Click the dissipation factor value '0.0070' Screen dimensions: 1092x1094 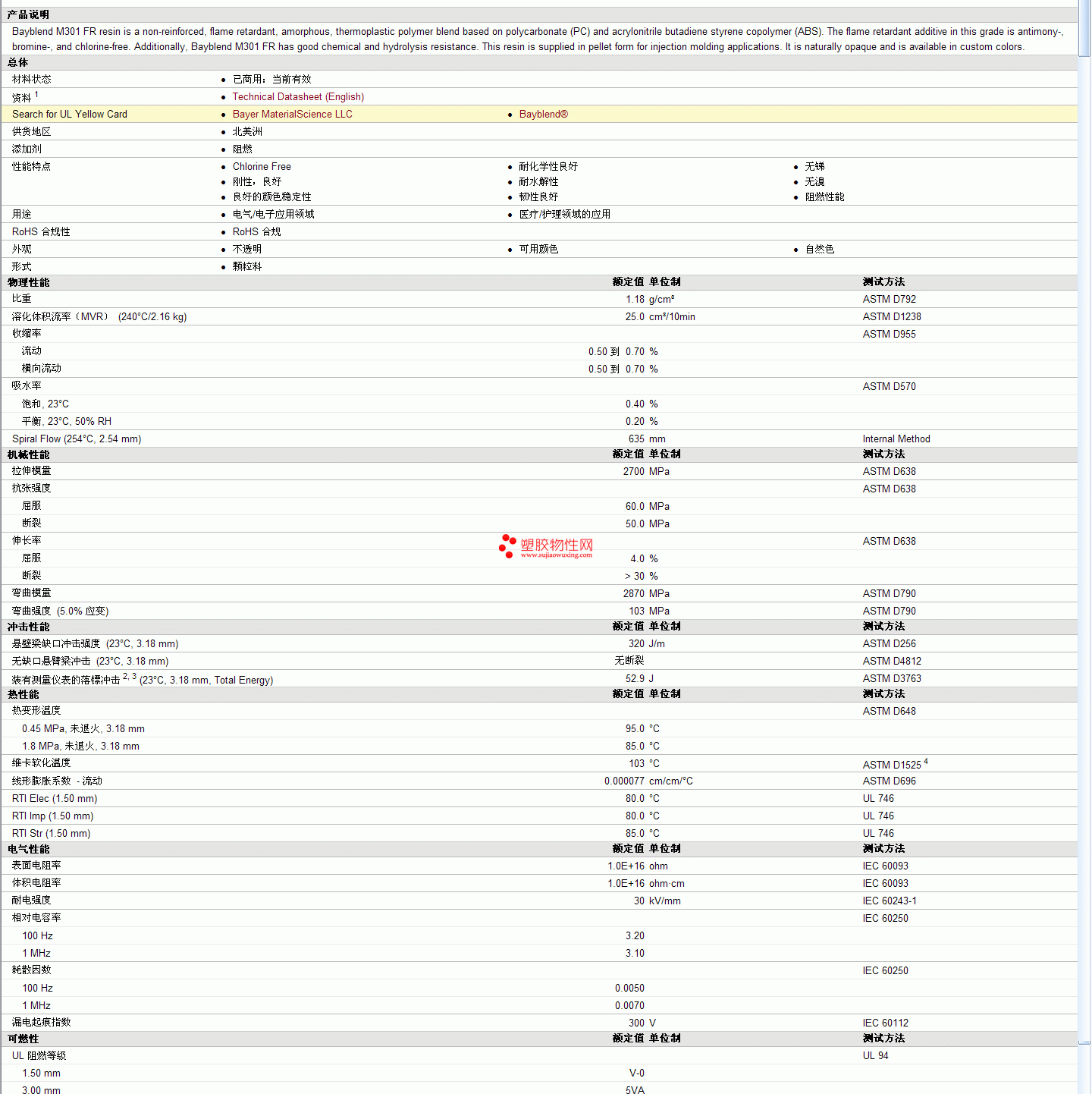[629, 1006]
